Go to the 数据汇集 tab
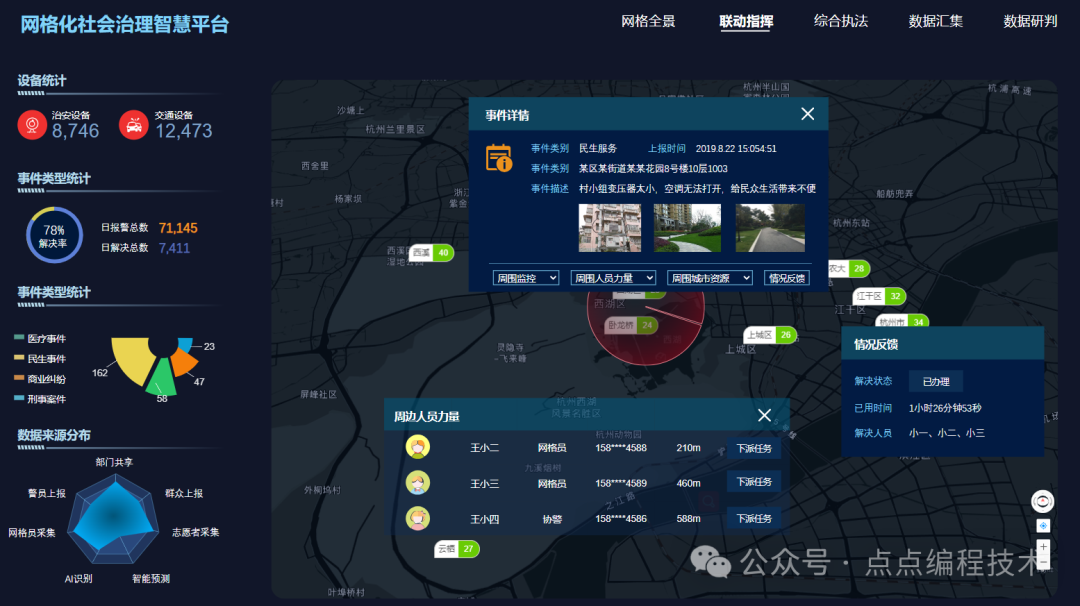Viewport: 1080px width, 606px height. tap(935, 21)
